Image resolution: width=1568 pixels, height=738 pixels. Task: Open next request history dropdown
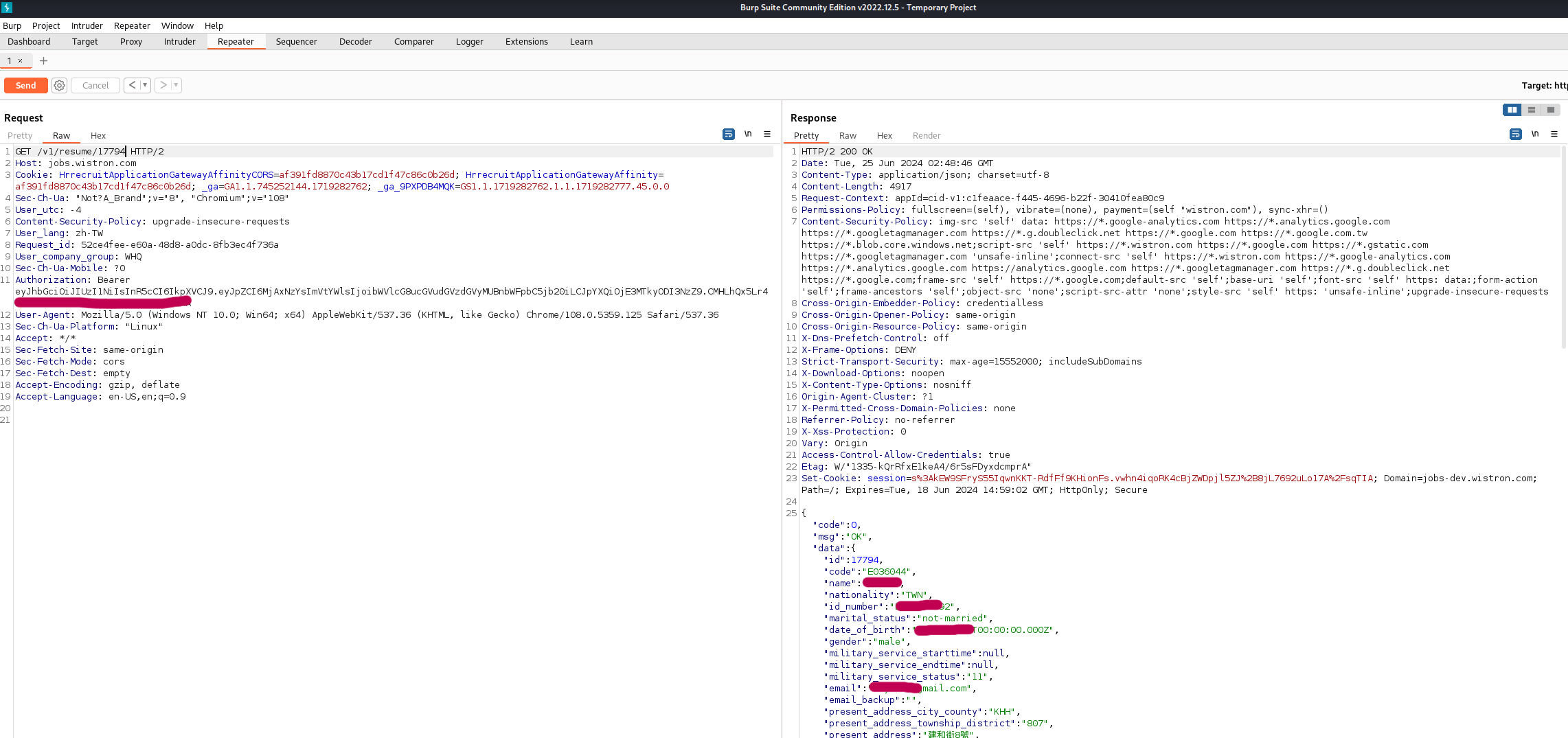coord(177,85)
